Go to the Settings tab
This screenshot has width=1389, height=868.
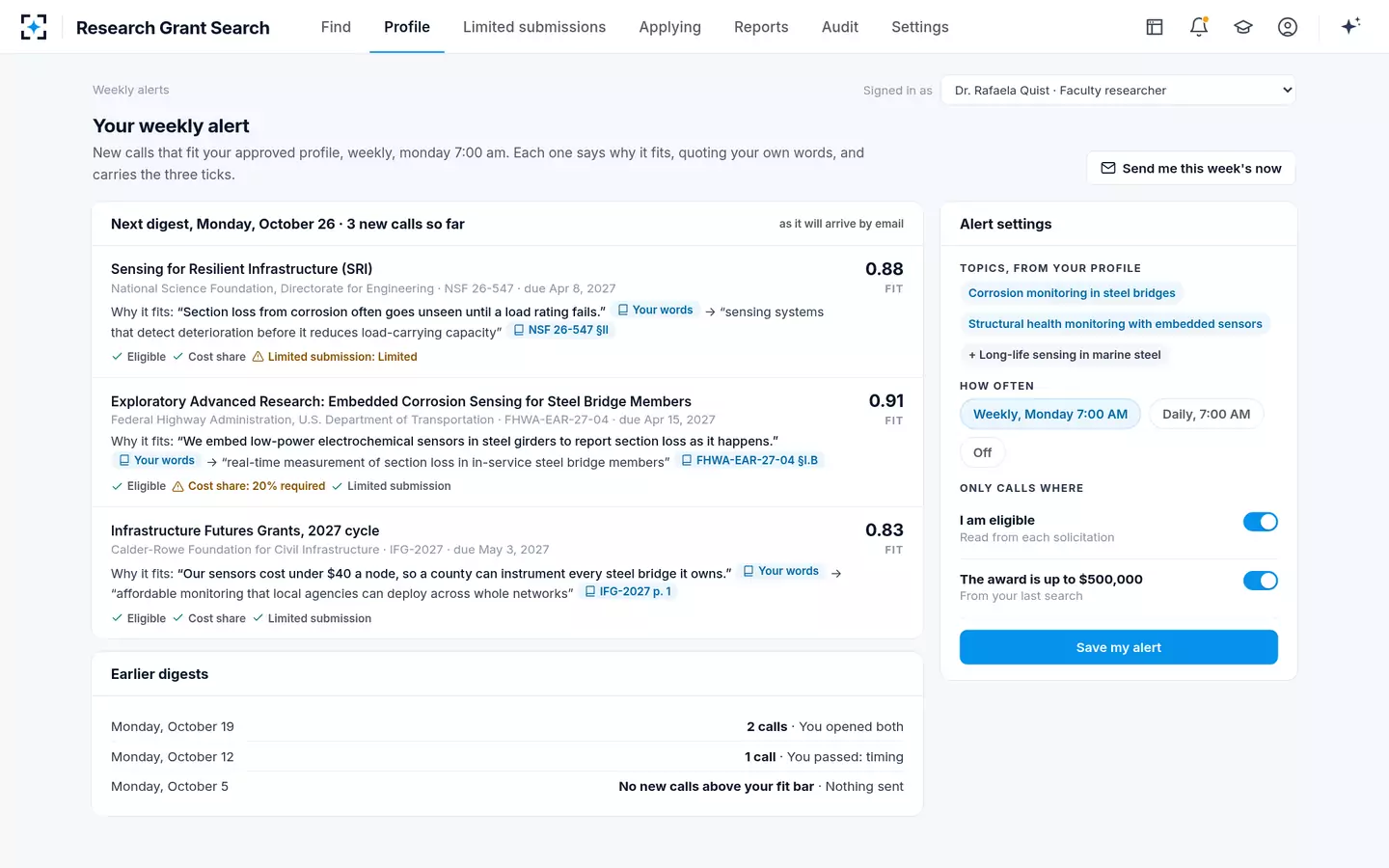click(920, 27)
